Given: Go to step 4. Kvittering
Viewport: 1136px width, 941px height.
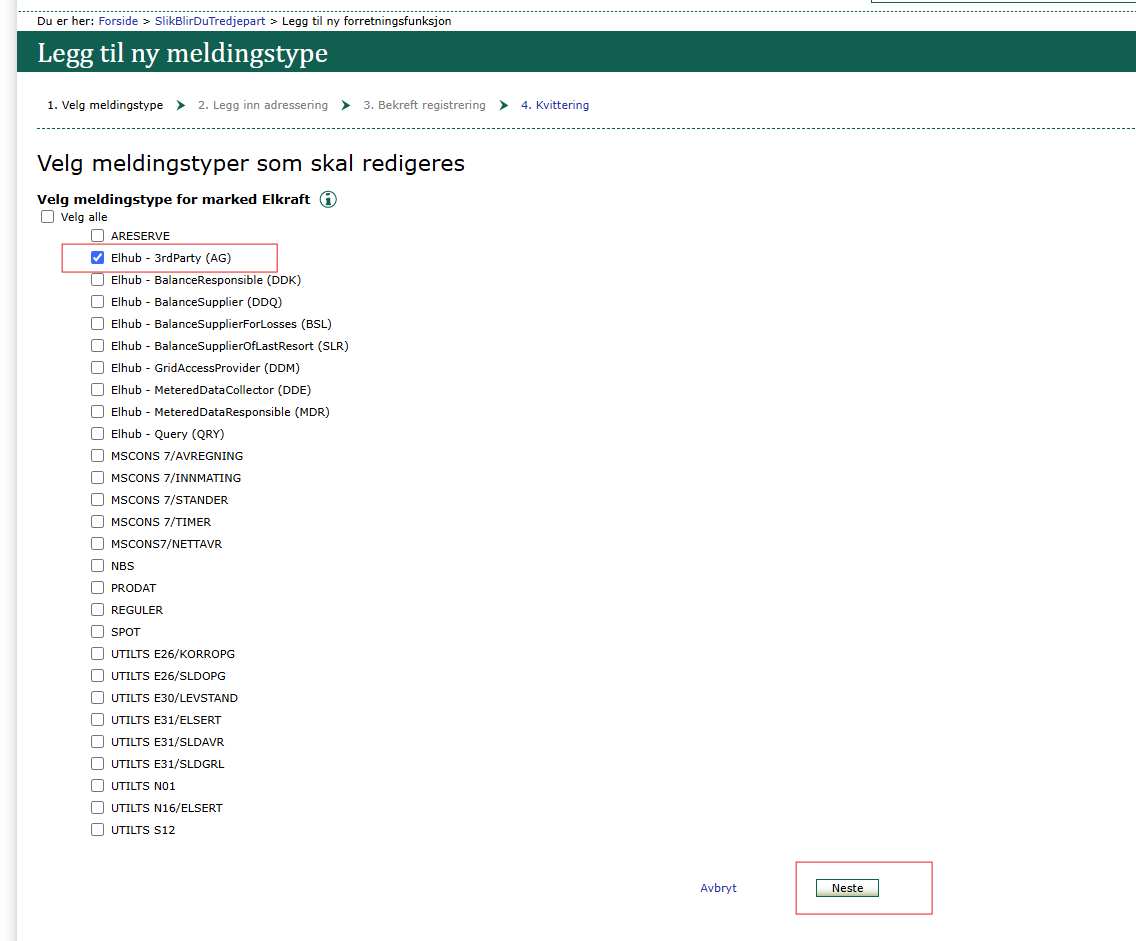Looking at the screenshot, I should [555, 105].
